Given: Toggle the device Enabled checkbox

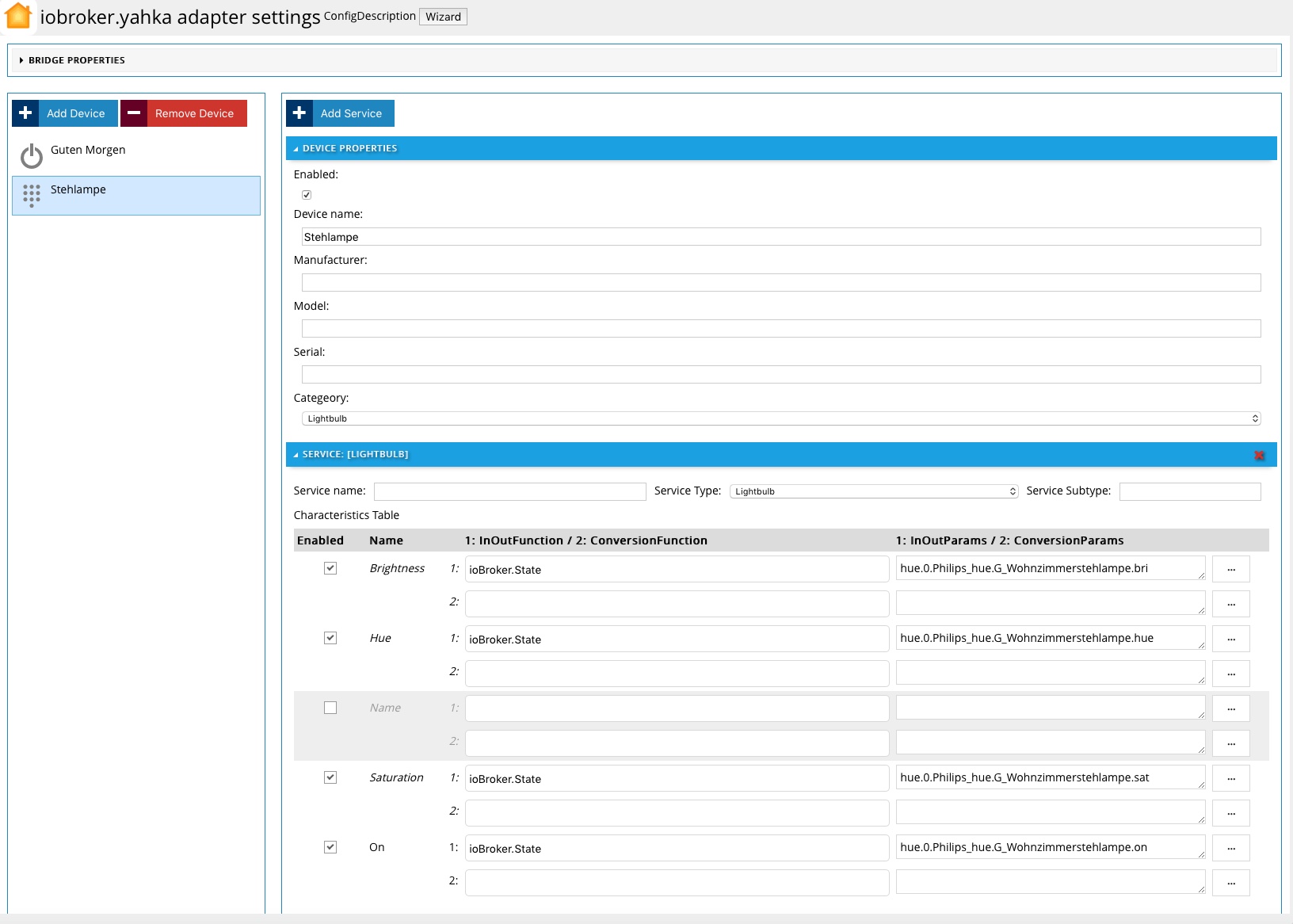Looking at the screenshot, I should [x=307, y=195].
